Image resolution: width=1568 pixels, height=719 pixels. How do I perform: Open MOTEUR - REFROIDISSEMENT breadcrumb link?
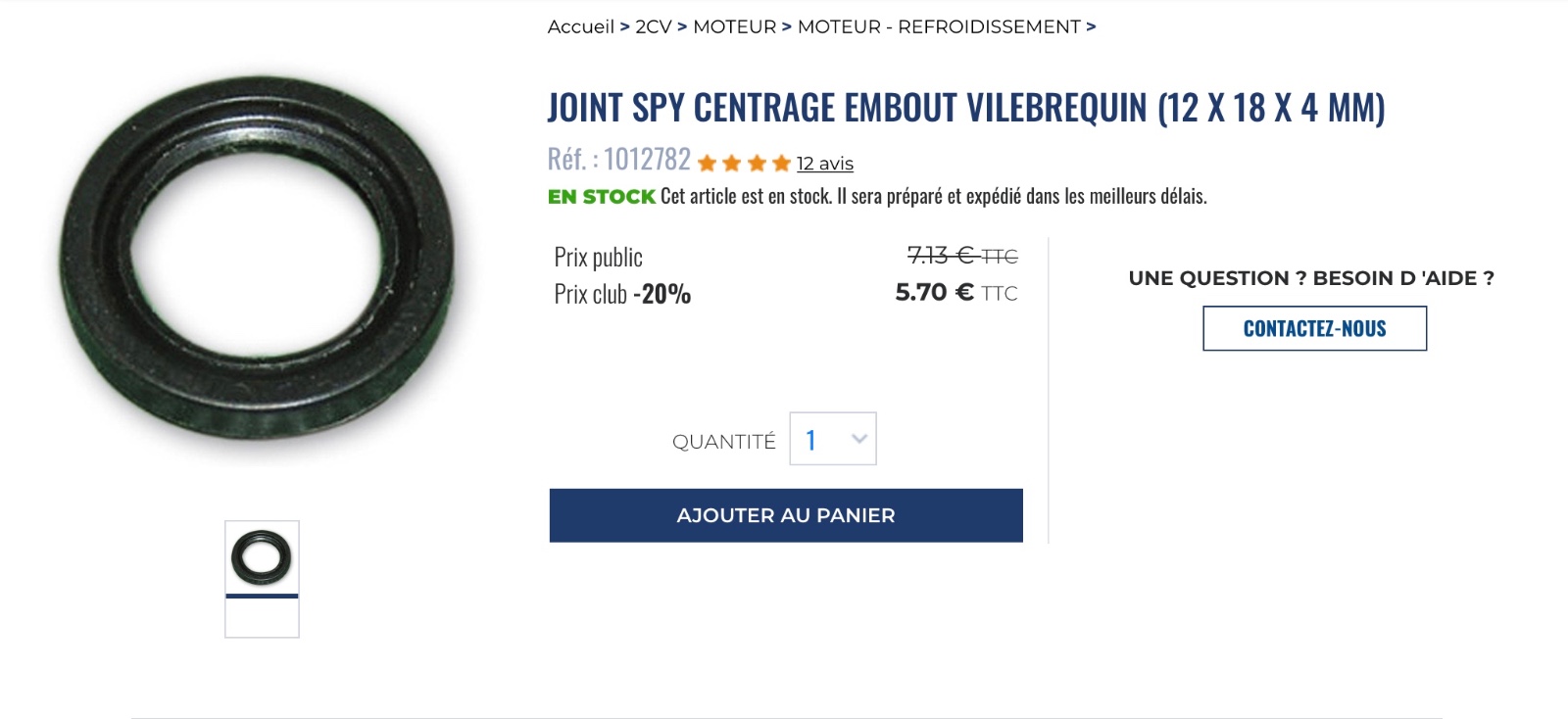[x=938, y=27]
